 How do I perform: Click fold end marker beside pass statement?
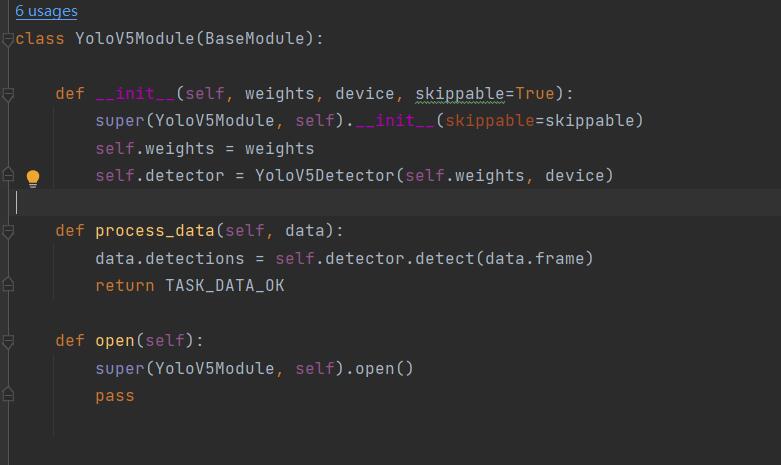tap(7, 394)
